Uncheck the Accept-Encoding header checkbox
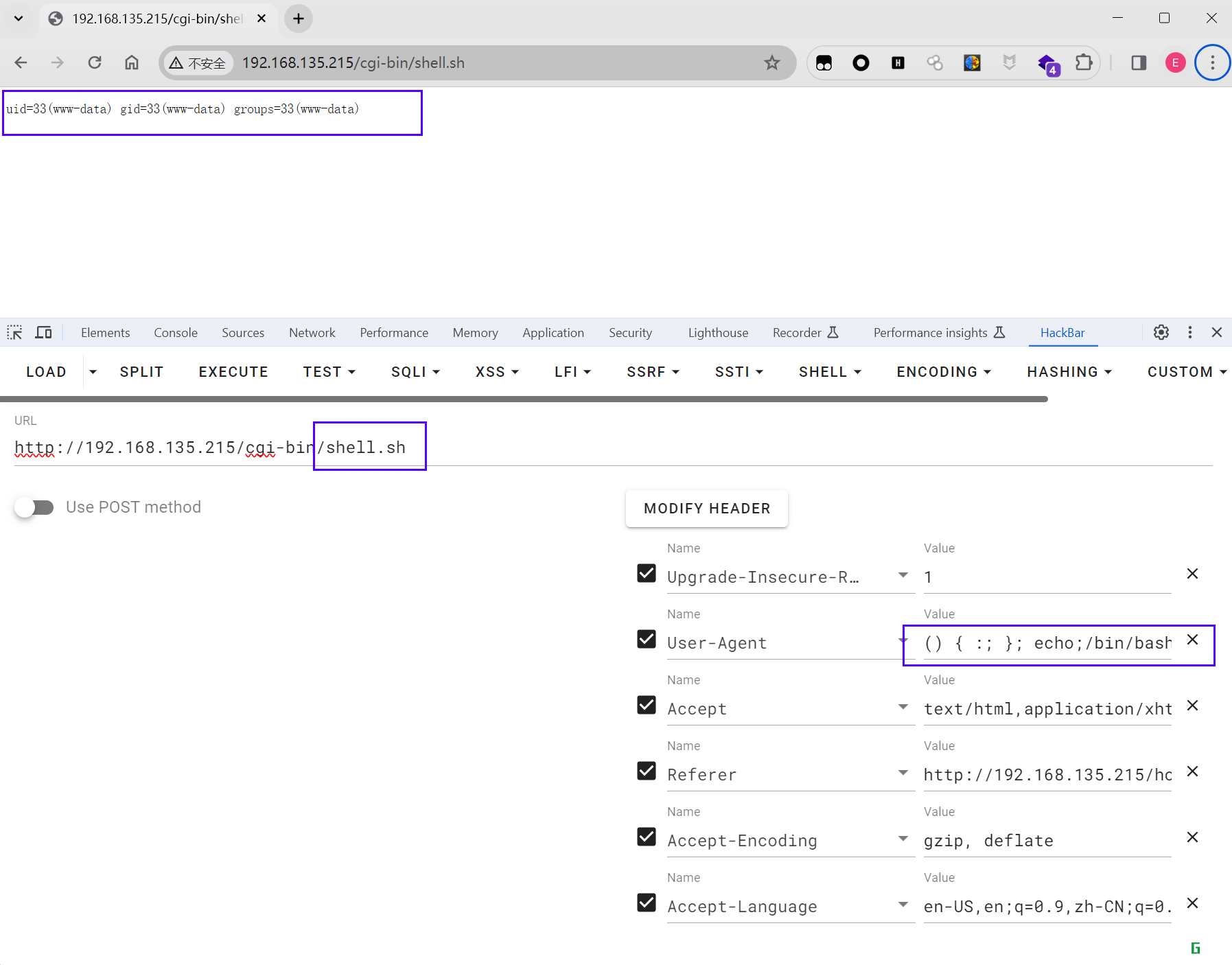Viewport: 1232px width, 965px height. click(647, 837)
